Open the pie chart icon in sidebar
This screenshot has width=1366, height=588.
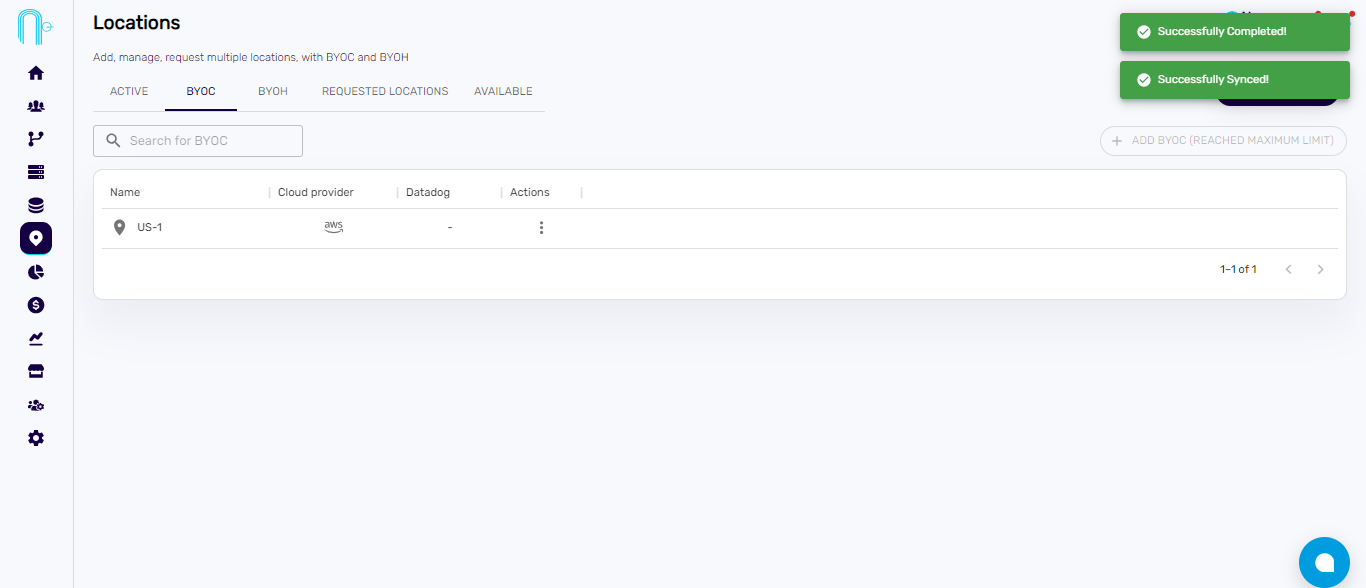(36, 272)
